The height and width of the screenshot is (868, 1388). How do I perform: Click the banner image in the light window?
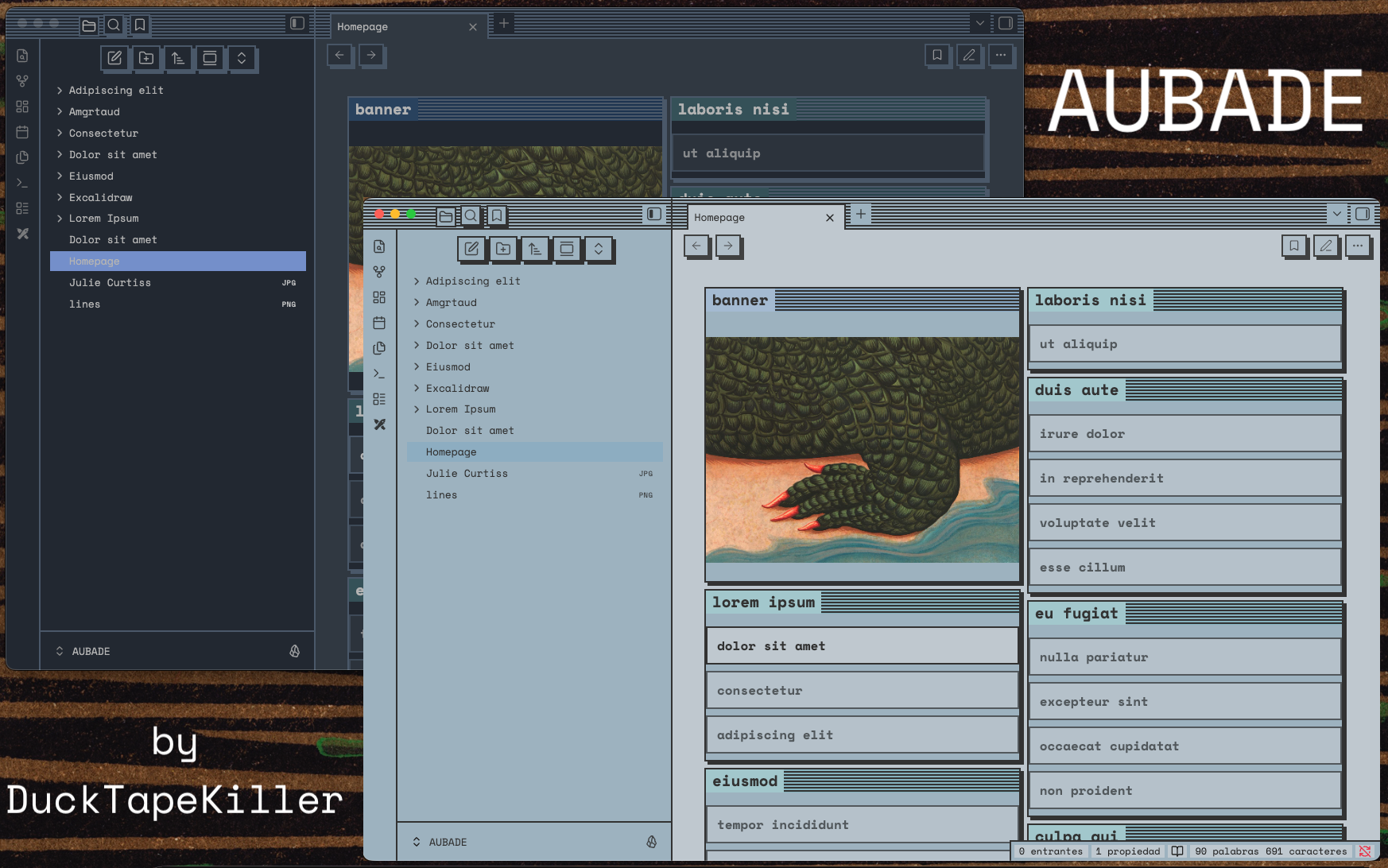(x=863, y=450)
